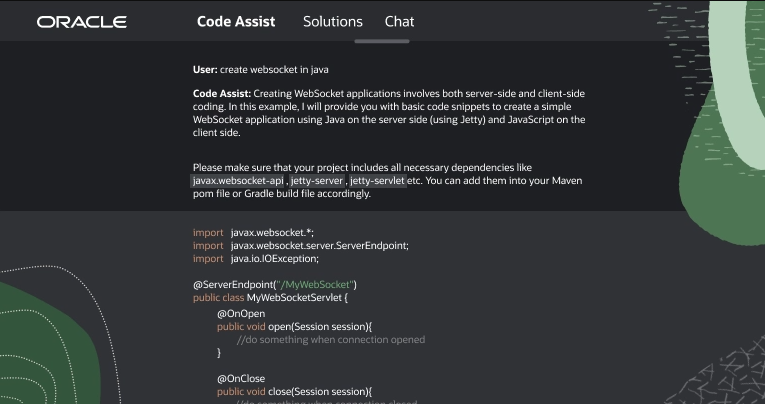Screen dimensions: 765x404
Task: Go to the Chat tab
Action: pyautogui.click(x=399, y=21)
